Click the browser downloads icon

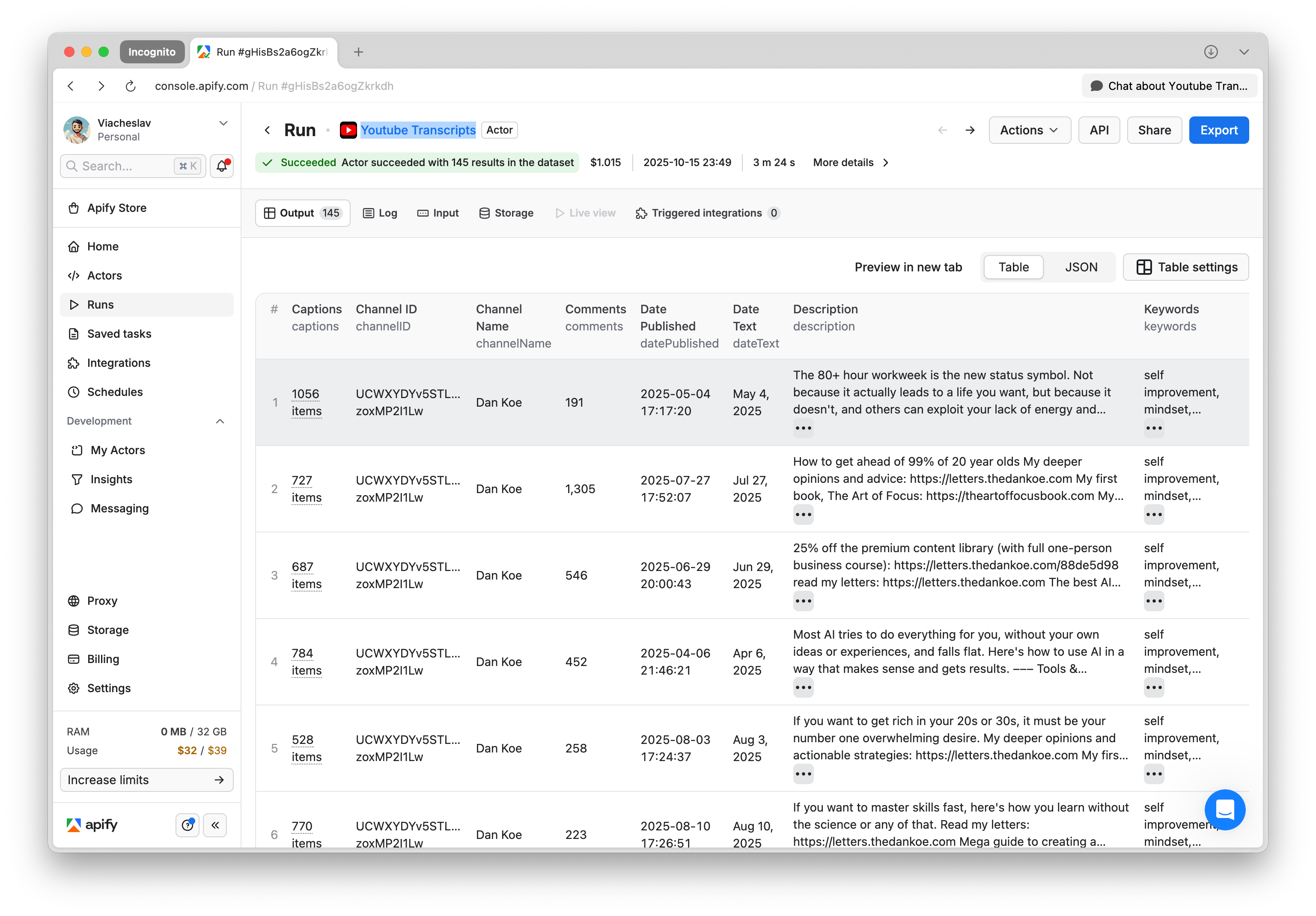tap(1211, 52)
